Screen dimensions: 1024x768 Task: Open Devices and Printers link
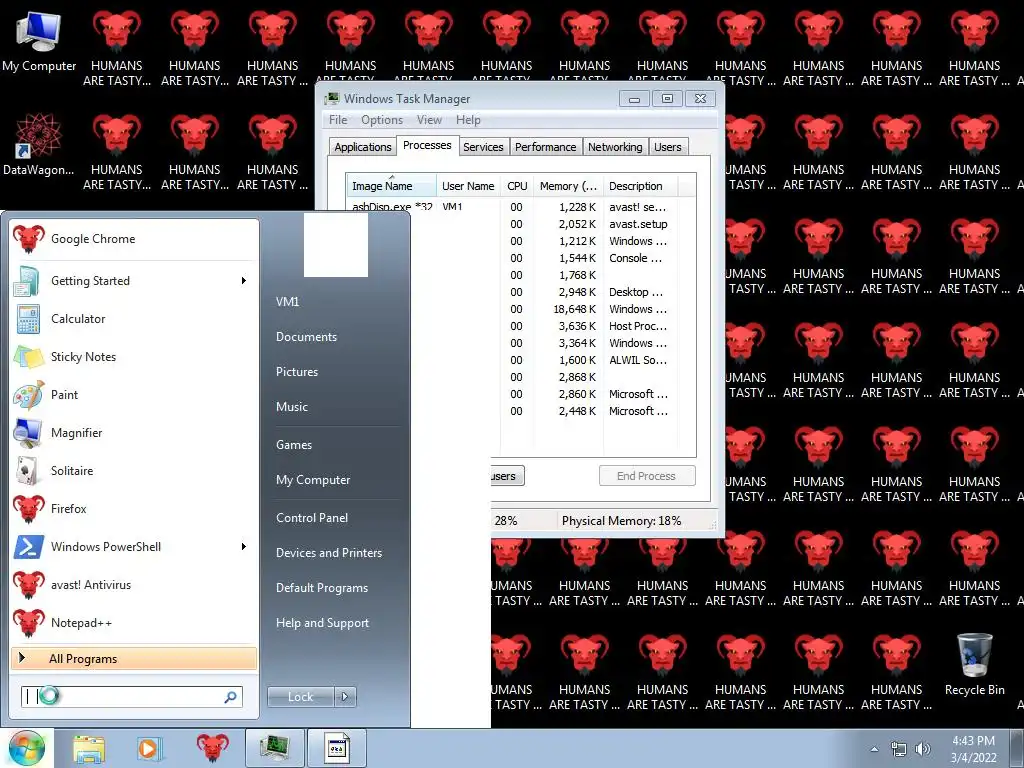click(x=328, y=553)
